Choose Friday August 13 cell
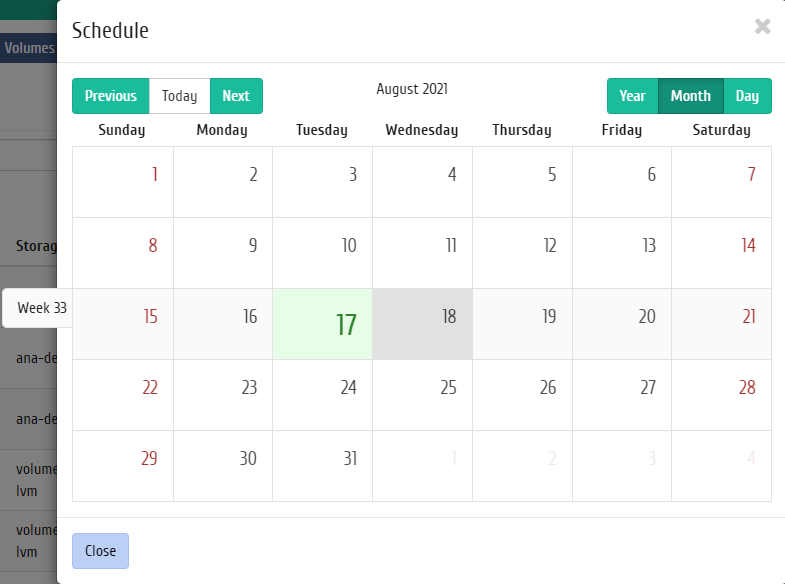 [x=622, y=253]
